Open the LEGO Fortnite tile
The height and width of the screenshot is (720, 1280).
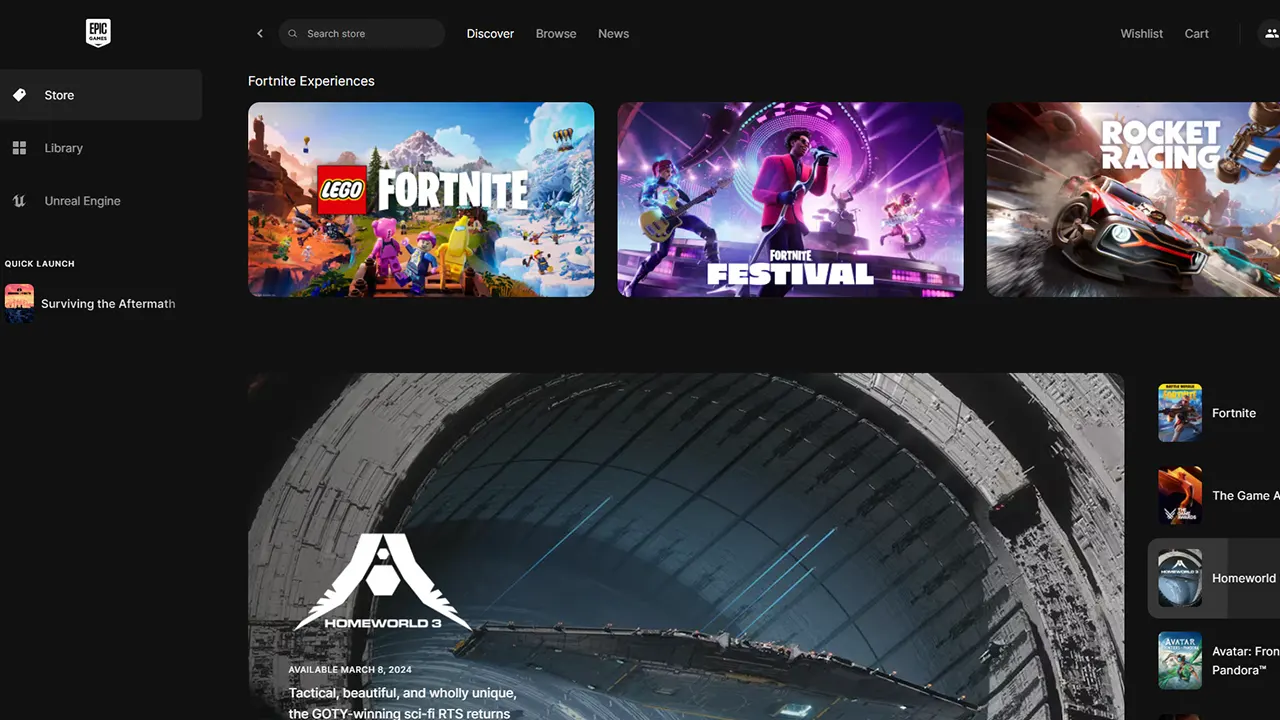(421, 199)
